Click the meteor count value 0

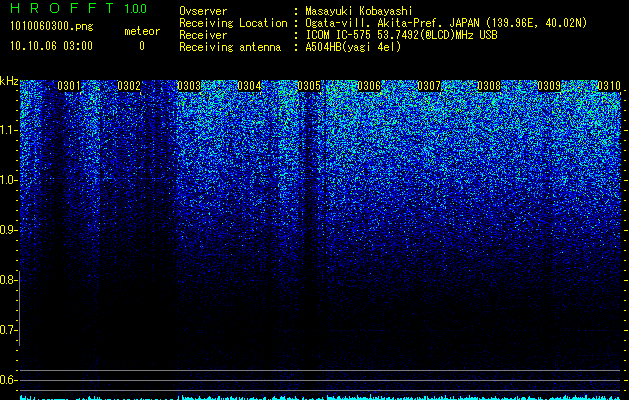(142, 46)
